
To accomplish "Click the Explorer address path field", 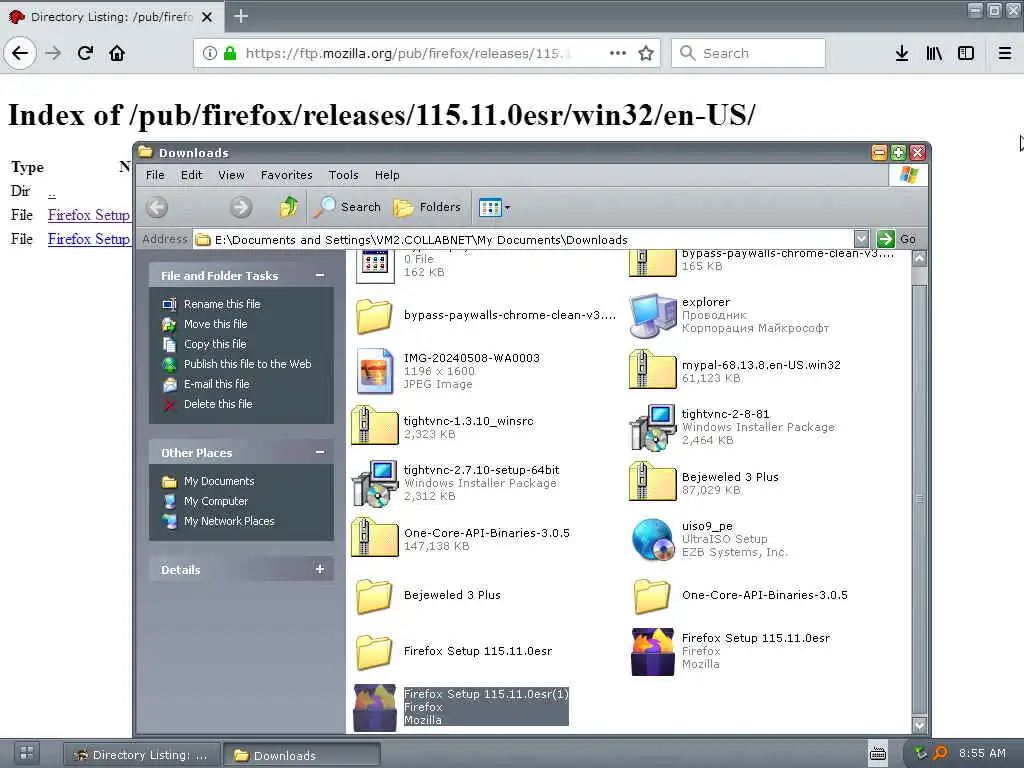I will [x=524, y=240].
